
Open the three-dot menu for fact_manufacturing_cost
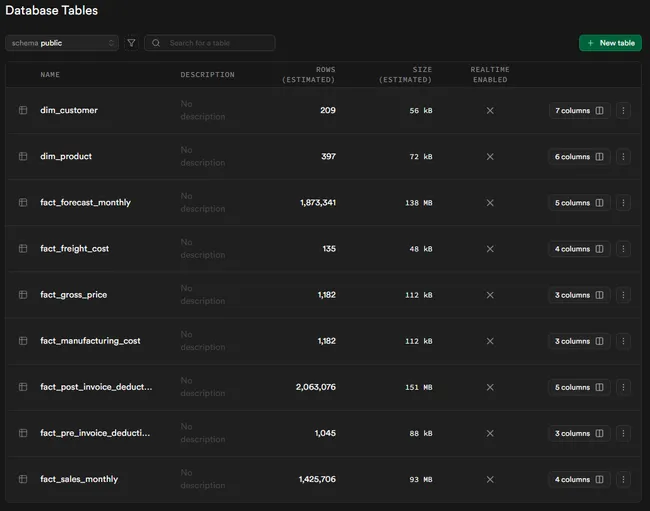(623, 341)
